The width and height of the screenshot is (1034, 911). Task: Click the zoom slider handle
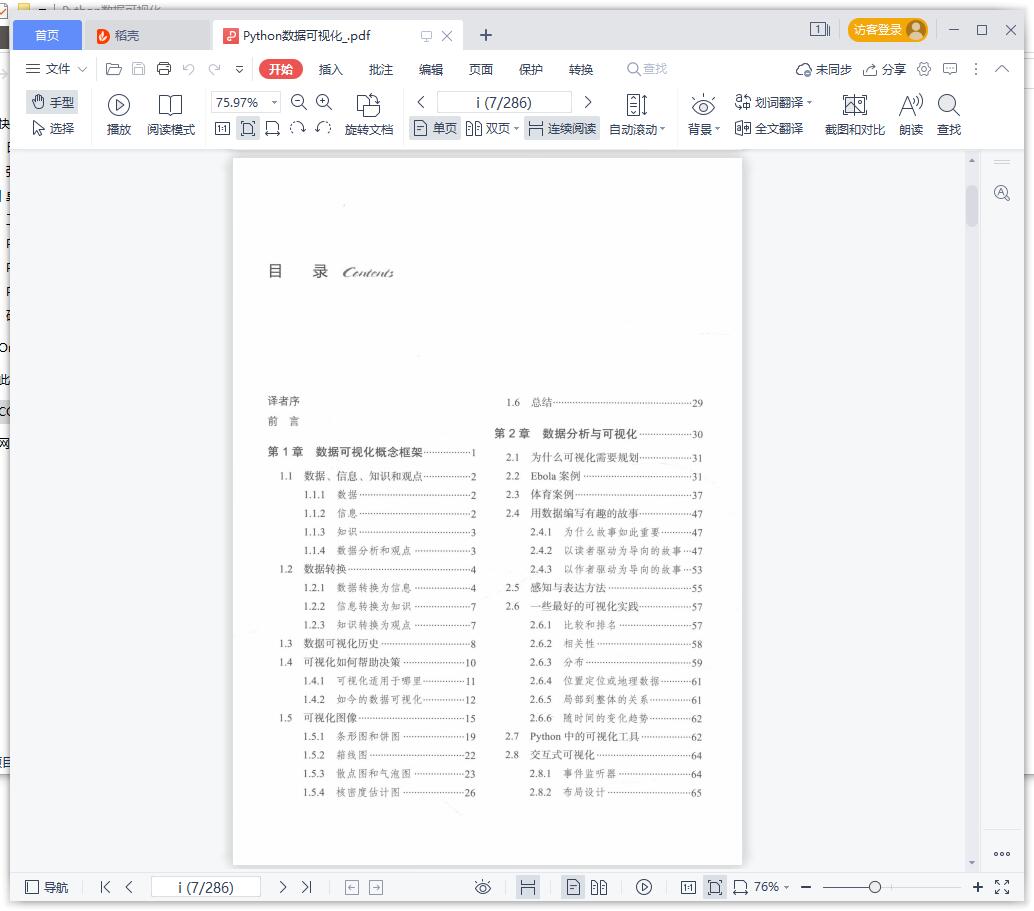[874, 887]
